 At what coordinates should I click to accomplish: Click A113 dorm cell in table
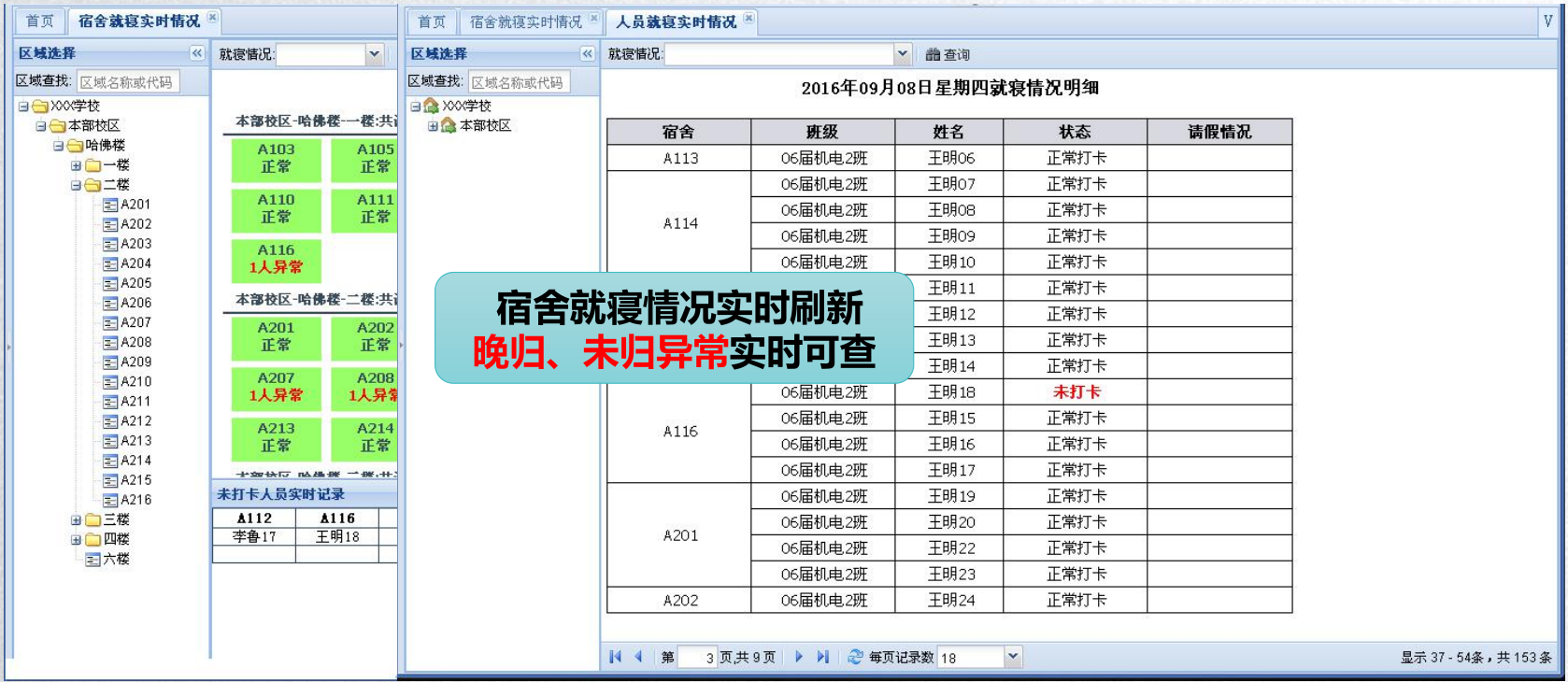click(679, 159)
